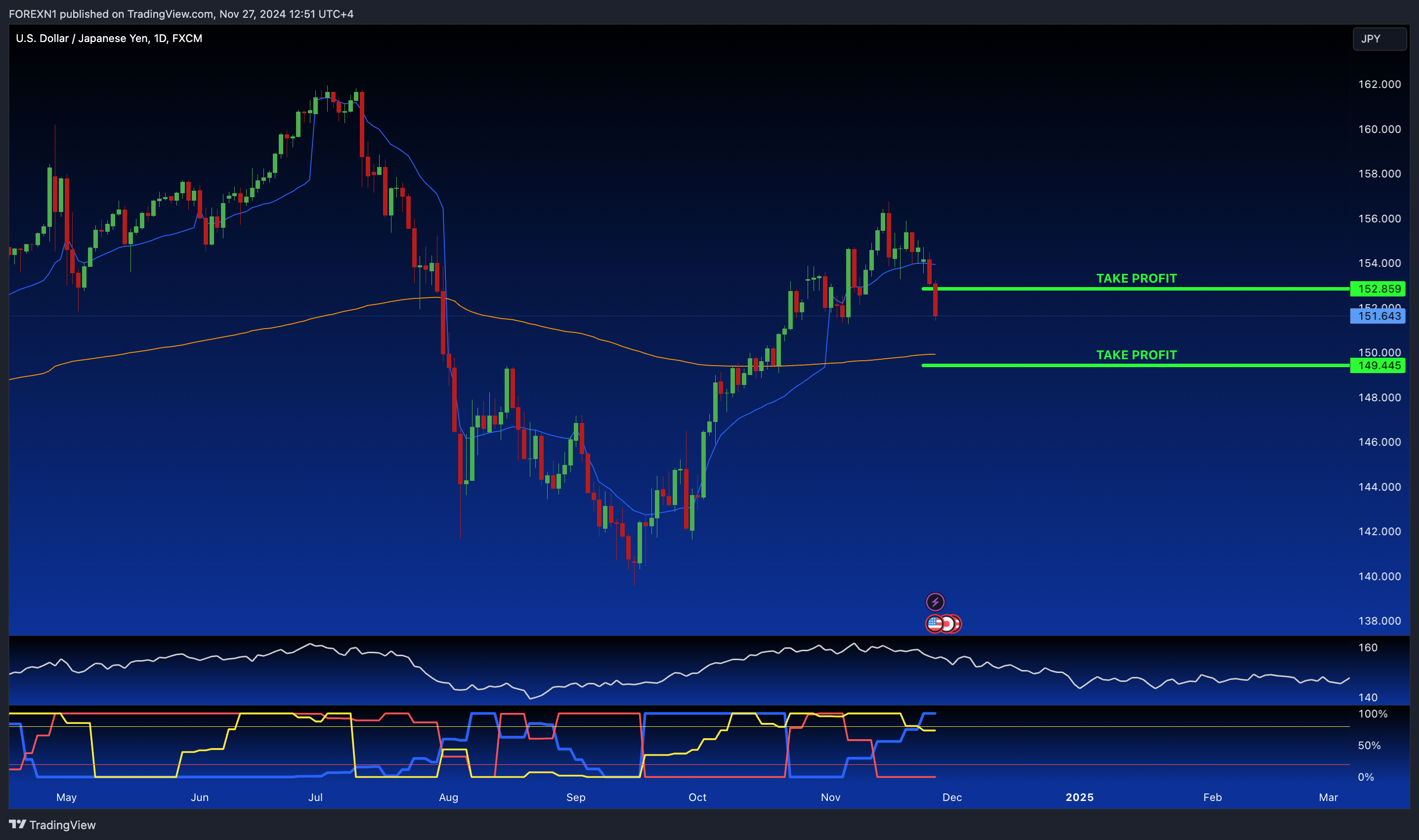
Task: Click the Aug label on time axis
Action: tap(448, 797)
